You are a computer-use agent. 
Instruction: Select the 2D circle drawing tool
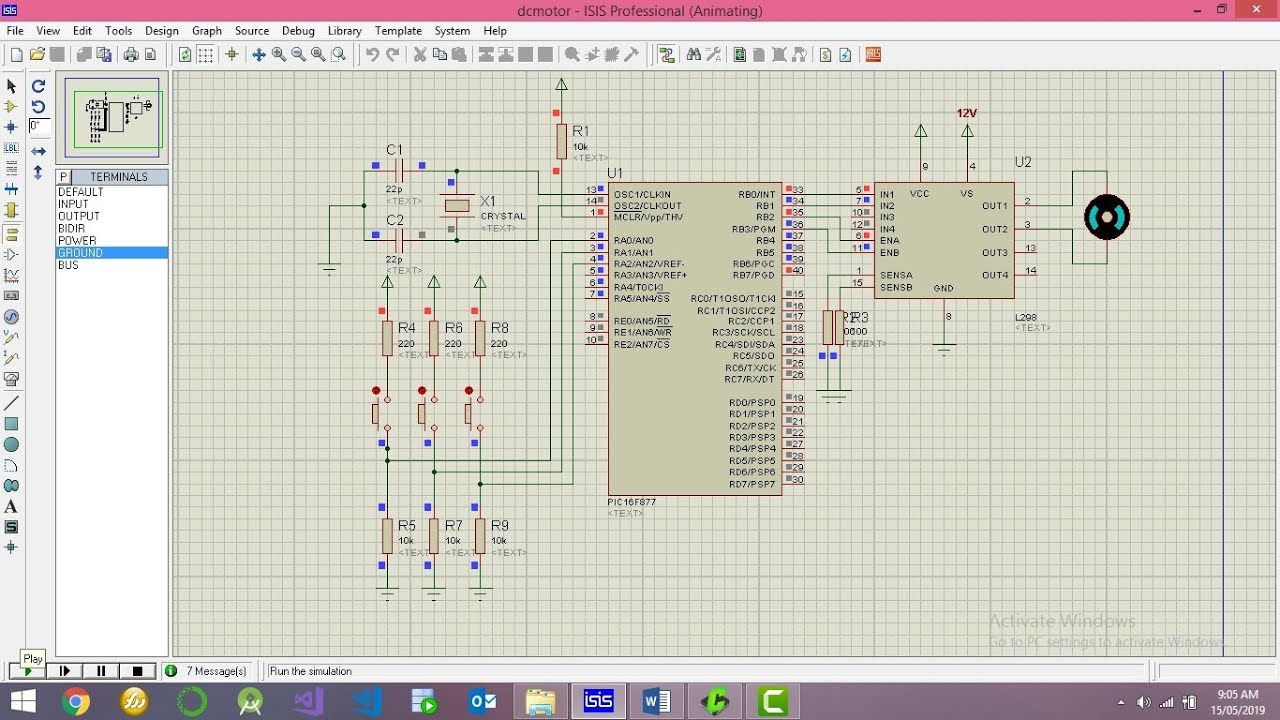[x=11, y=444]
